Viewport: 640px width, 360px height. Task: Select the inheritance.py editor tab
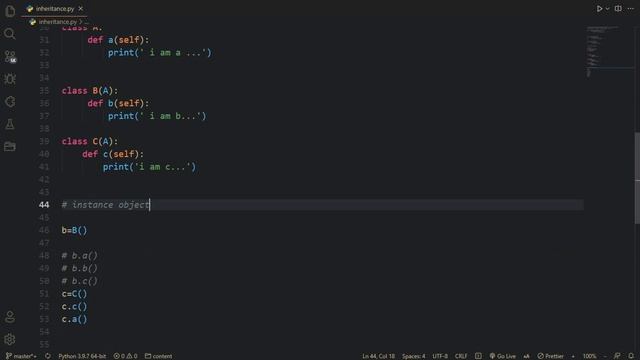point(54,9)
